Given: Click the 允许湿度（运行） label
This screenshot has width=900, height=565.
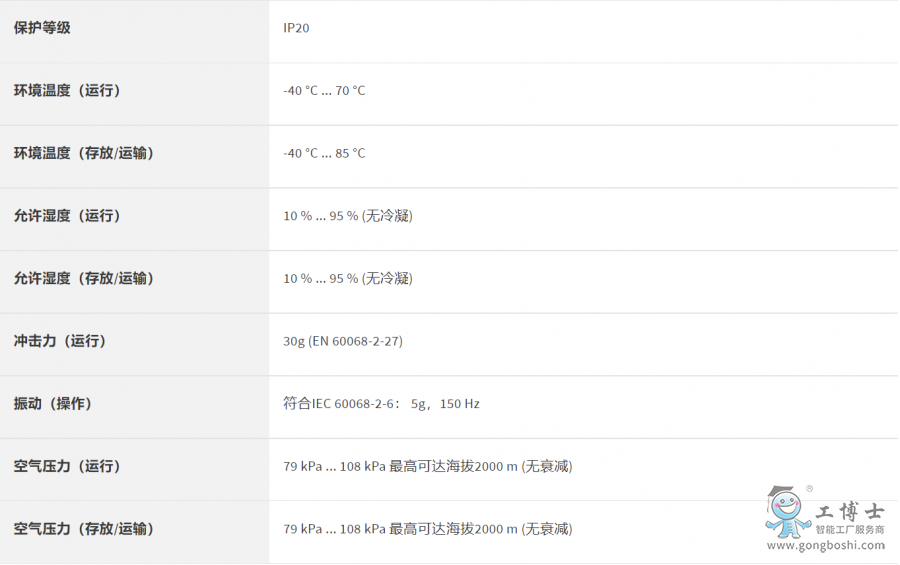Looking at the screenshot, I should click(x=67, y=216).
